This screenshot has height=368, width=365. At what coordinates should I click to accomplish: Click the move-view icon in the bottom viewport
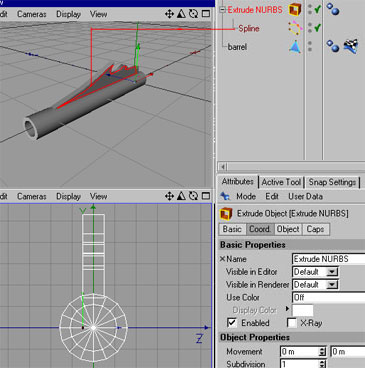click(x=169, y=196)
